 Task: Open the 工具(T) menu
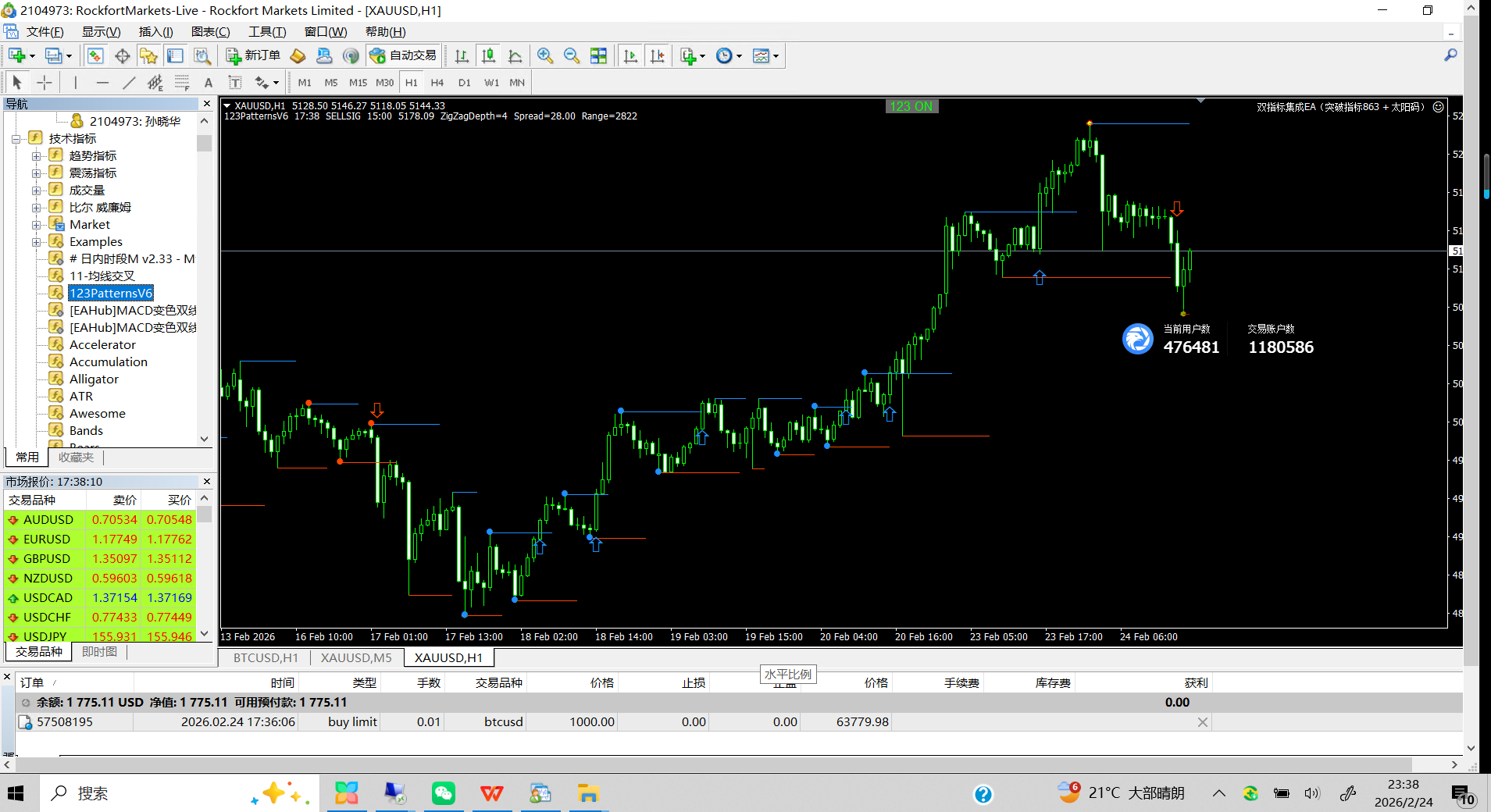pyautogui.click(x=267, y=32)
